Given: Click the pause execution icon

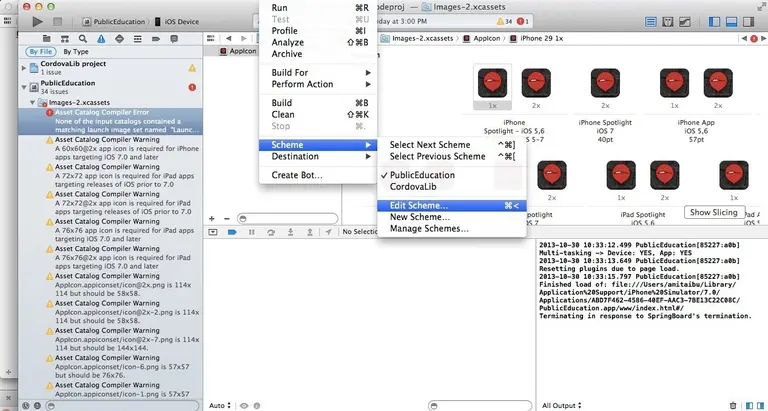Looking at the screenshot, I should click(x=252, y=232).
